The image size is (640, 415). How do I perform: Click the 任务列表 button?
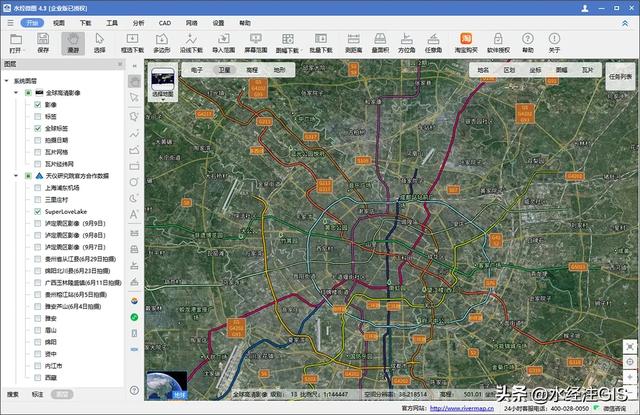(x=620, y=76)
